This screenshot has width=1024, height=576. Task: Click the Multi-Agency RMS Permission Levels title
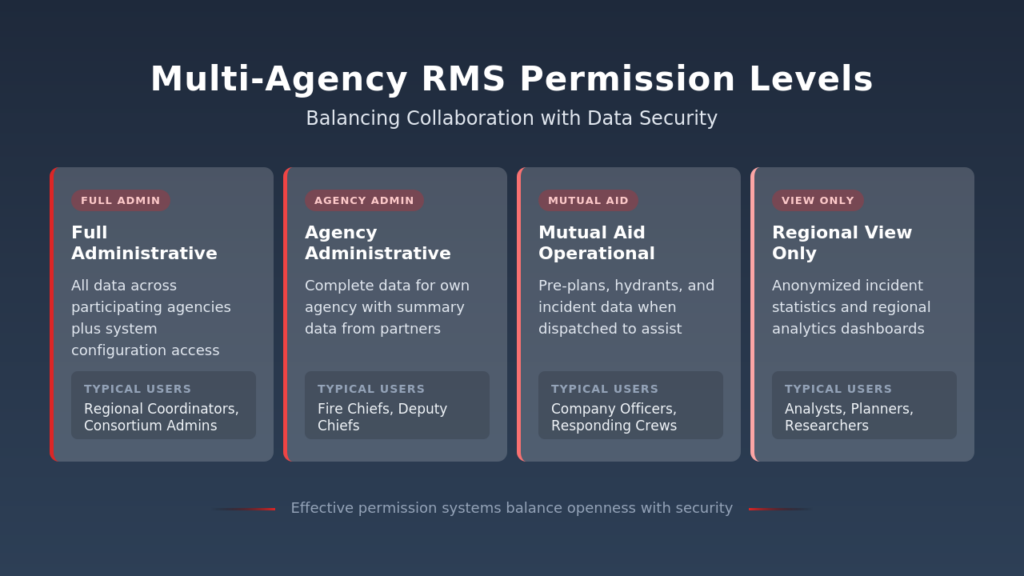[x=512, y=78]
